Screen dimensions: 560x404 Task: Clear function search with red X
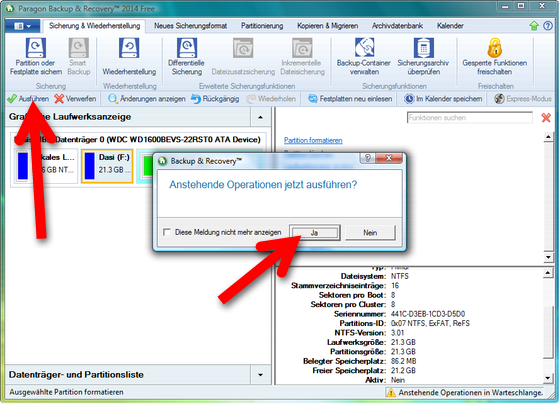tap(546, 118)
